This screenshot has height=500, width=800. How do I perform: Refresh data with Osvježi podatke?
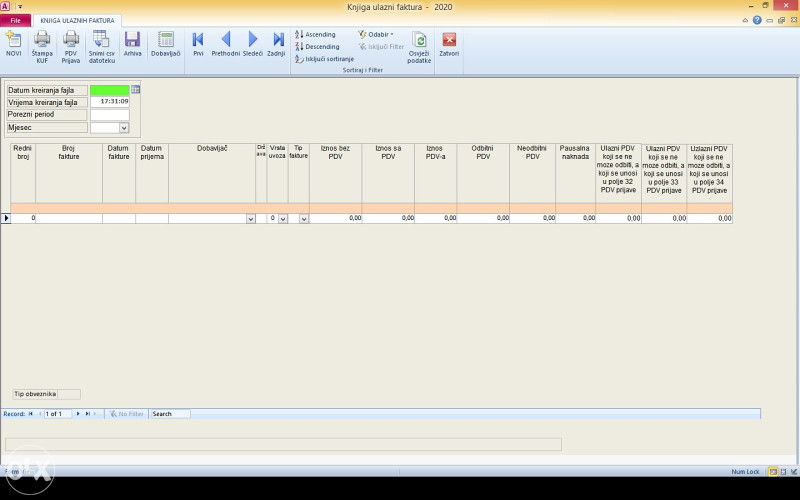(x=419, y=48)
